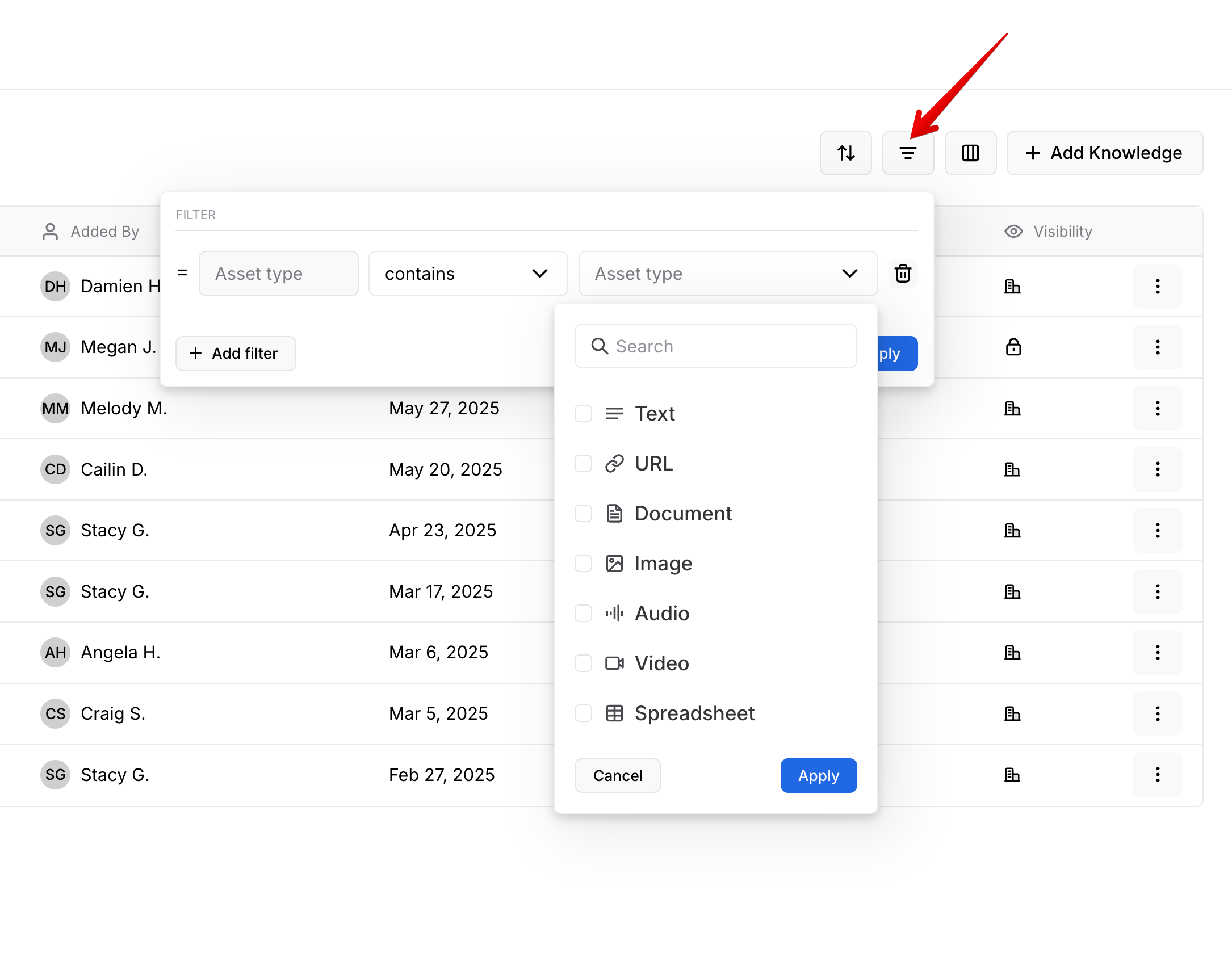
Task: Select the Spreadsheet checkbox
Action: click(583, 713)
